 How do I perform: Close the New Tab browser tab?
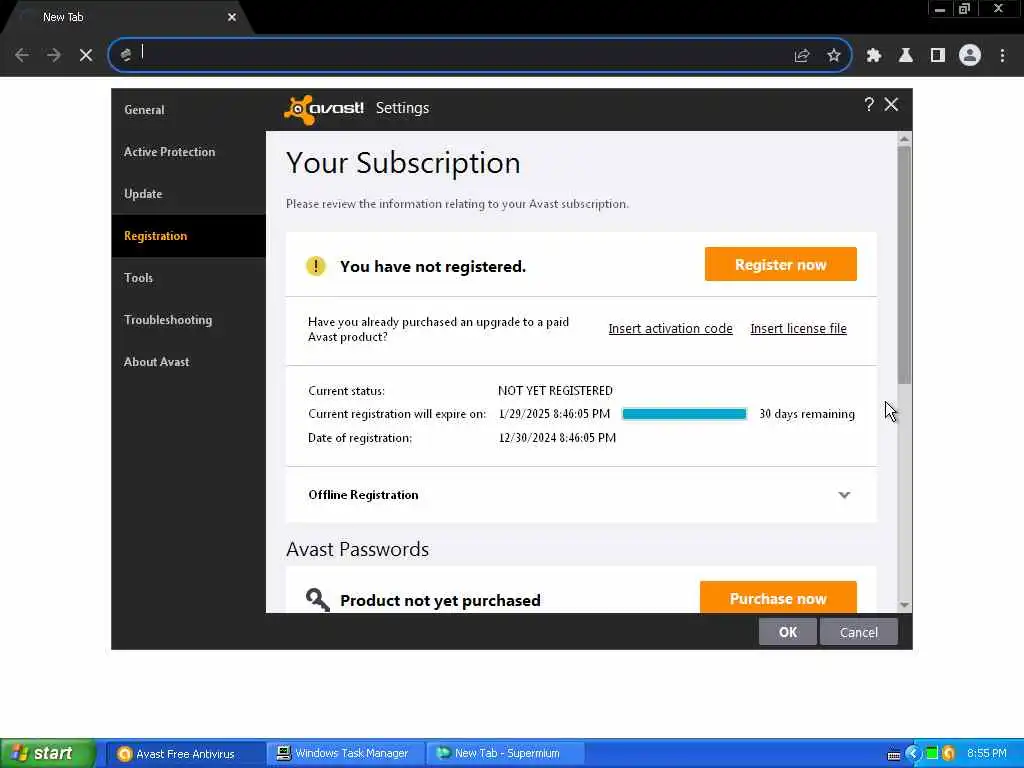[232, 17]
